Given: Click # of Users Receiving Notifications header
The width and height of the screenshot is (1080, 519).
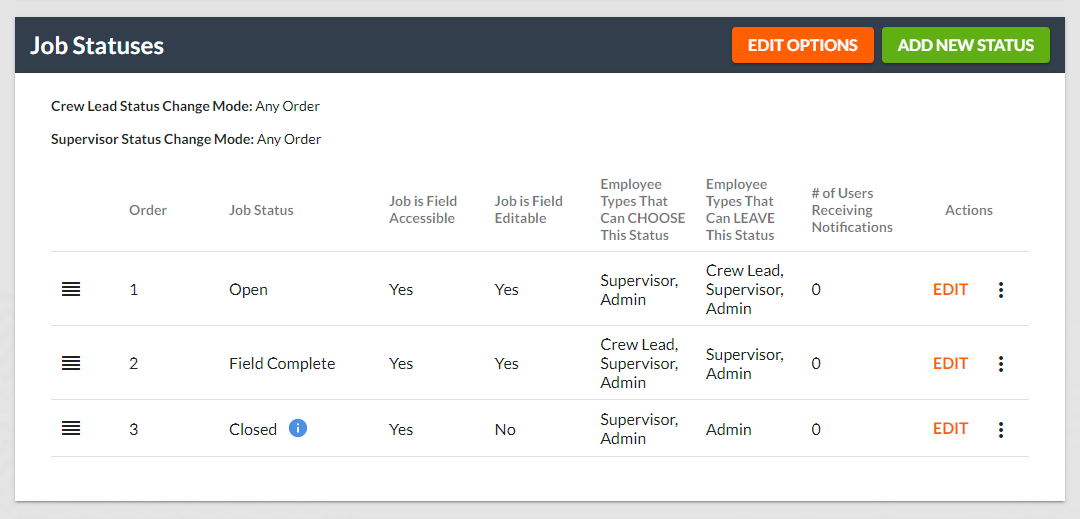Looking at the screenshot, I should (x=852, y=210).
